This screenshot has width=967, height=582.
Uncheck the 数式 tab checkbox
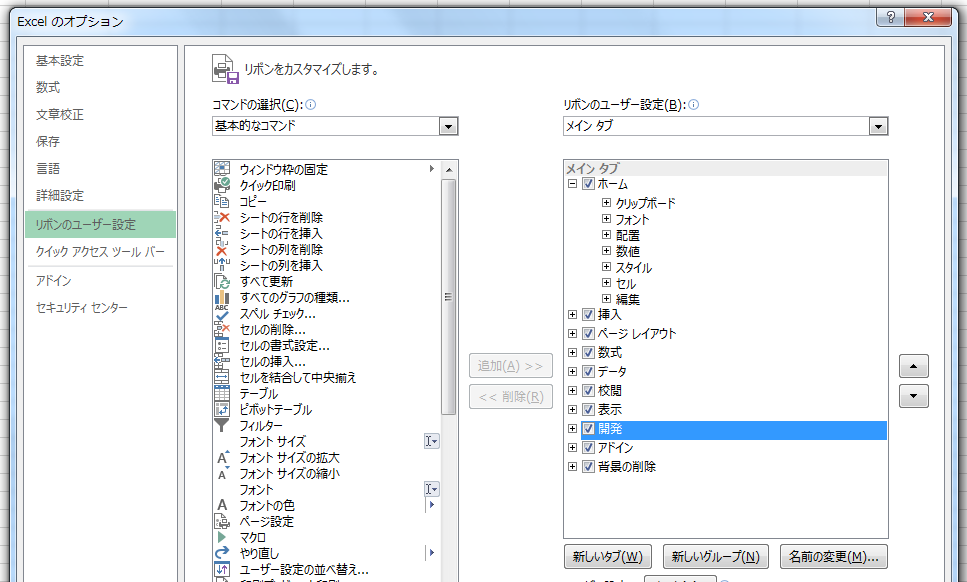tap(588, 353)
